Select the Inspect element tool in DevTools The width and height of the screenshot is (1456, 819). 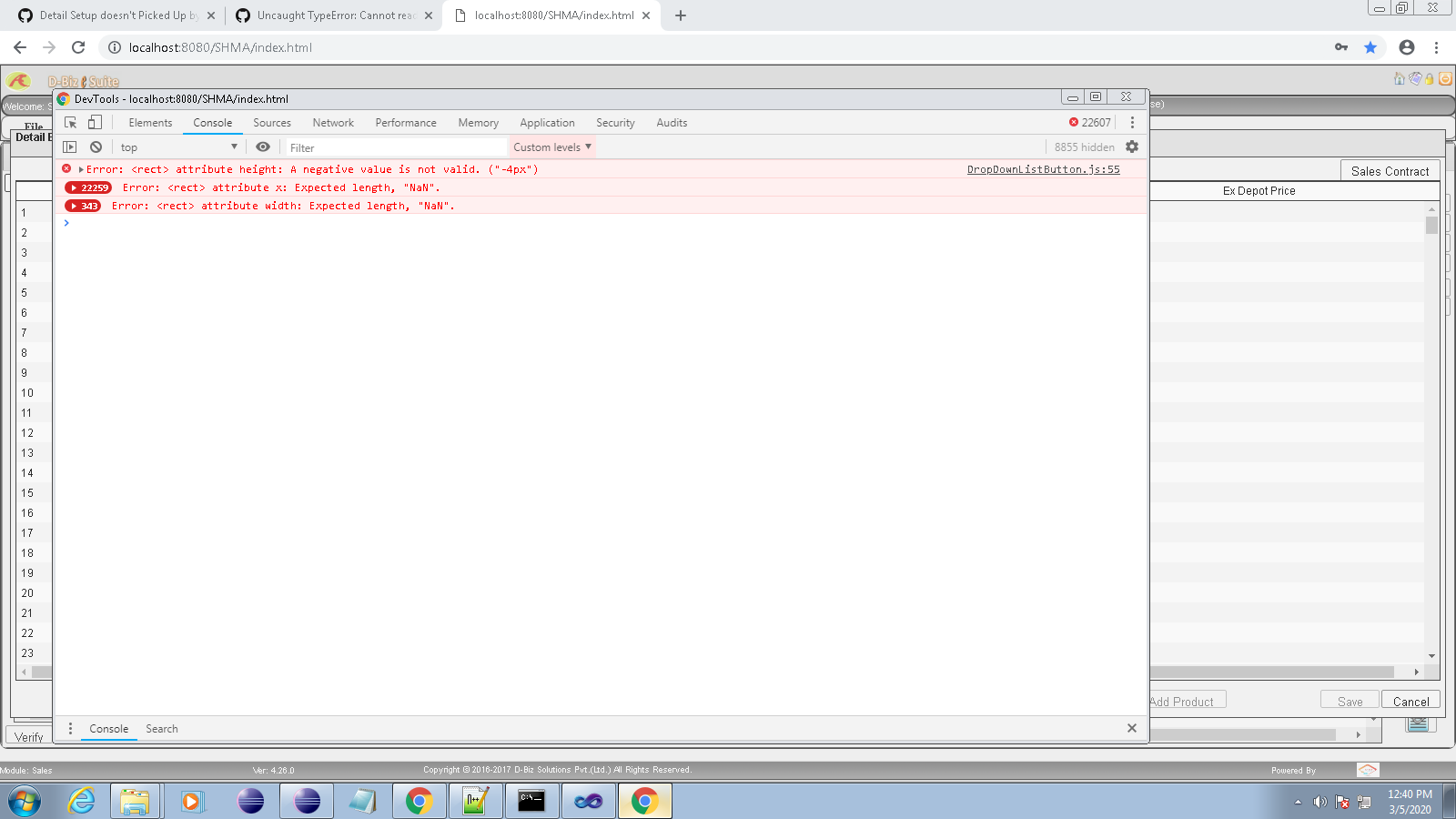click(70, 122)
